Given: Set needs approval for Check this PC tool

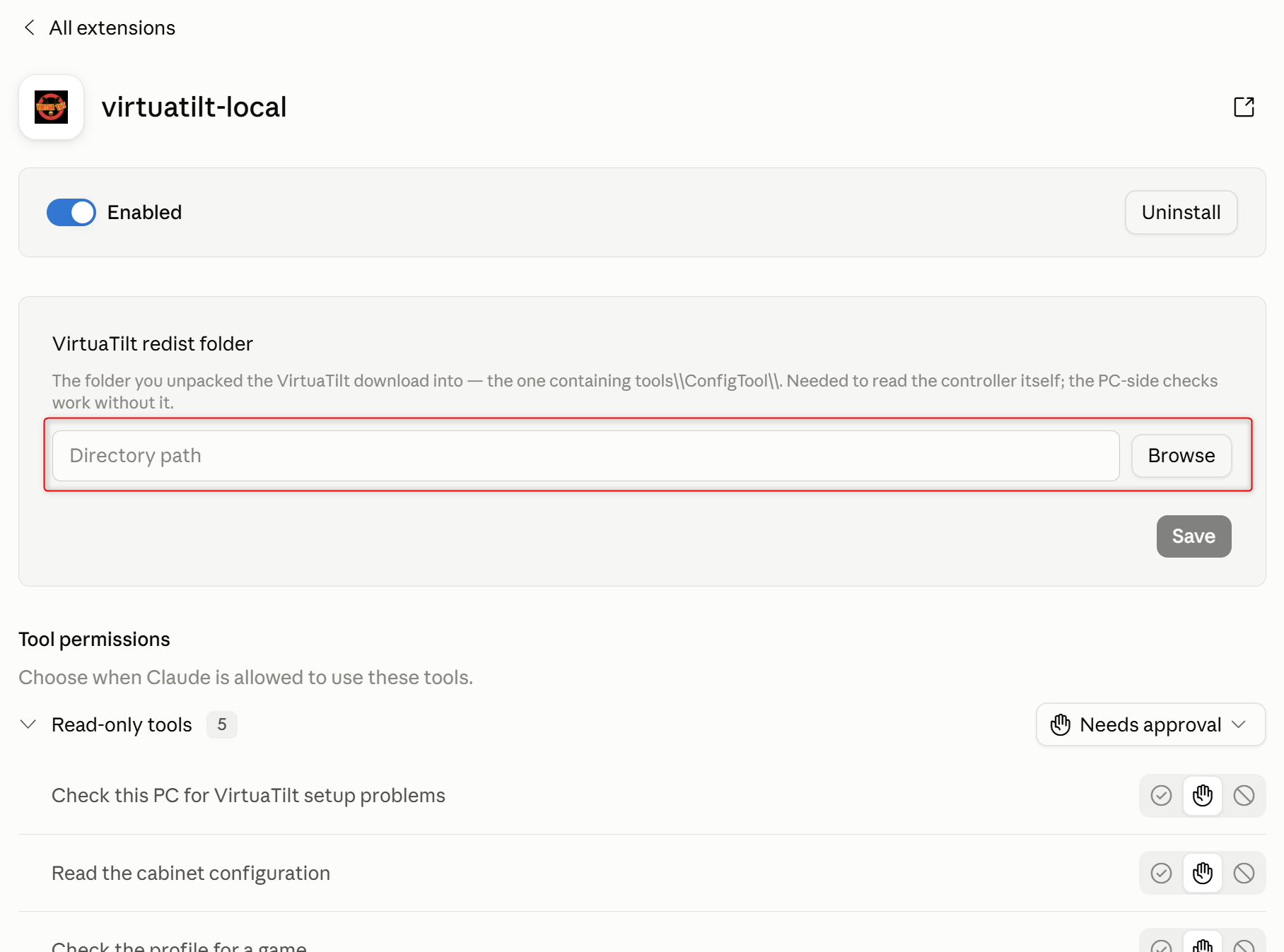Looking at the screenshot, I should coord(1202,796).
